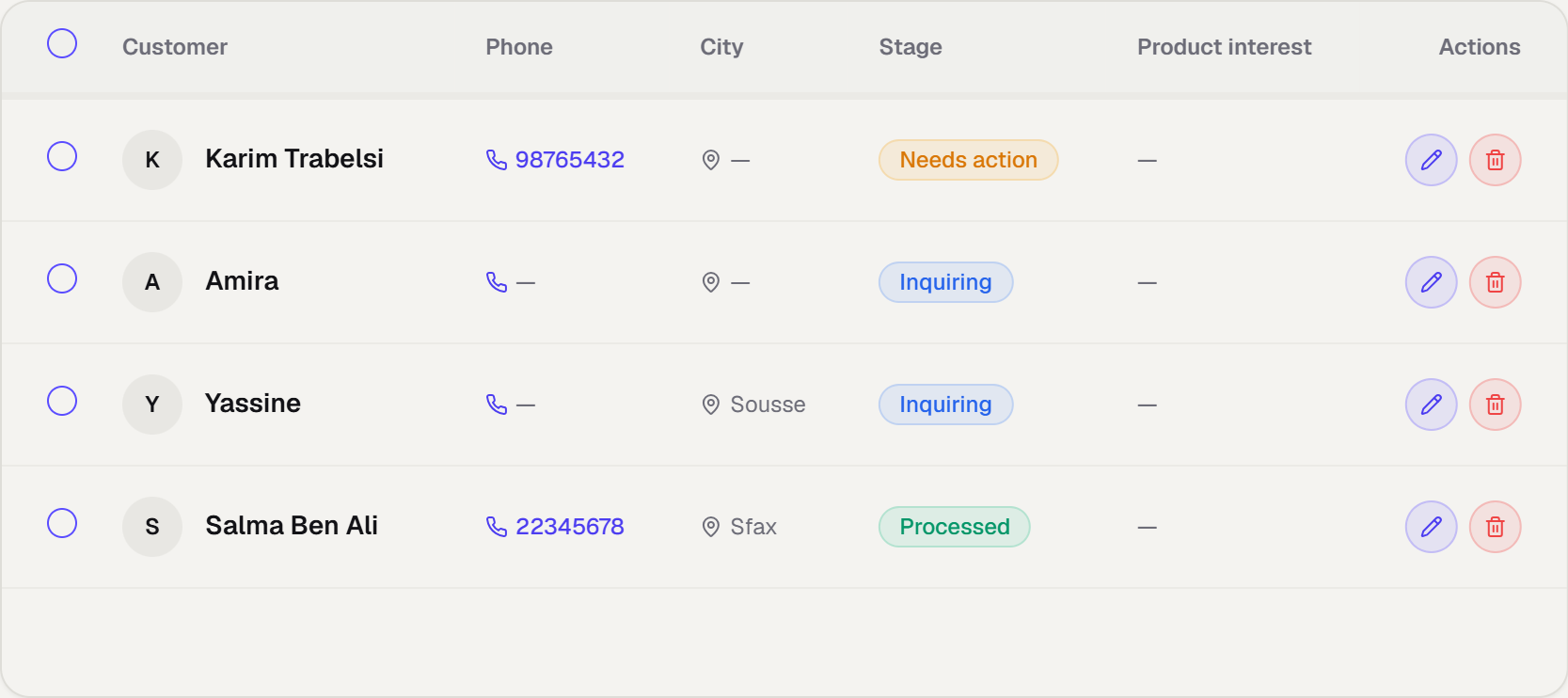Click the A avatar next to Amira

click(x=152, y=282)
